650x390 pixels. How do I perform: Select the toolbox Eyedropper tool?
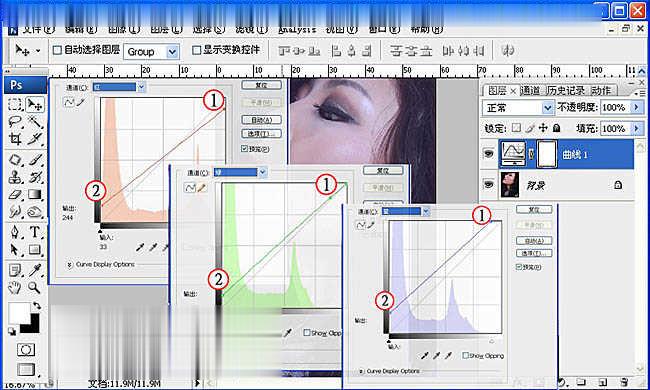click(35, 270)
